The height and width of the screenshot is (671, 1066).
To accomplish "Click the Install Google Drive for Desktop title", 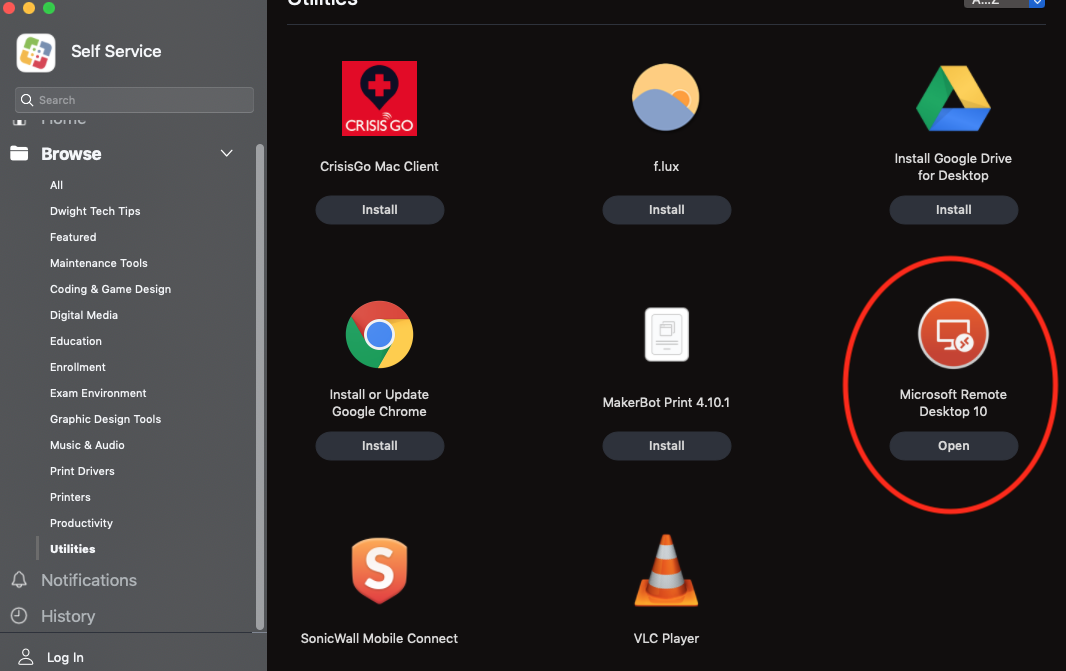I will click(x=953, y=167).
